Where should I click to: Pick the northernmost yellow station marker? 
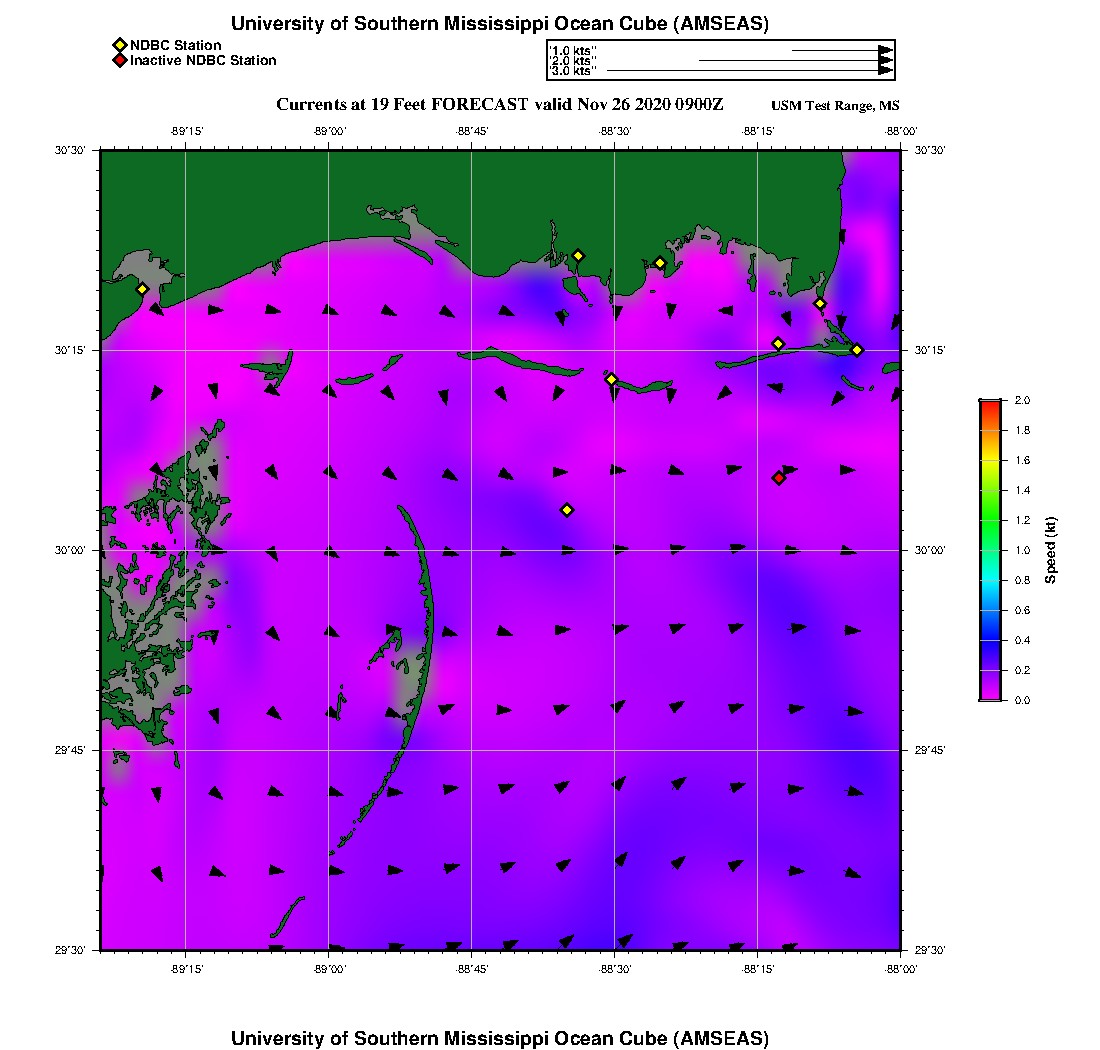(x=578, y=256)
